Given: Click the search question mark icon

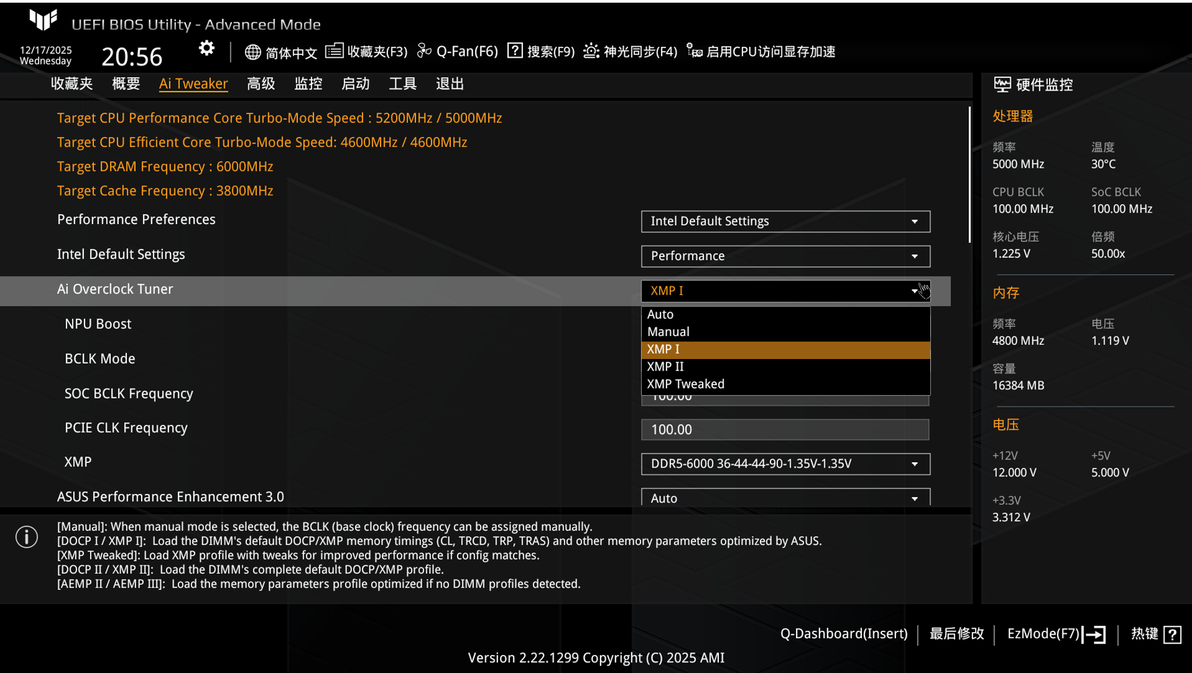Looking at the screenshot, I should point(515,51).
